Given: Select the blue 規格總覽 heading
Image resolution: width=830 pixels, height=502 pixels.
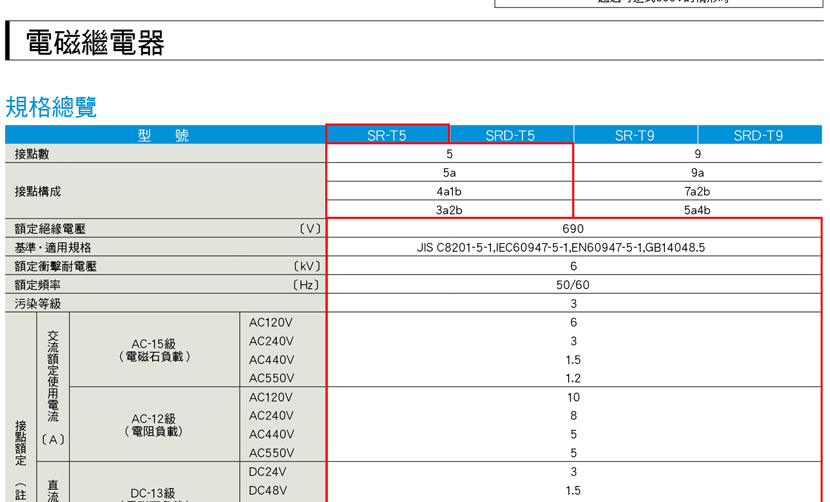Looking at the screenshot, I should point(51,107).
